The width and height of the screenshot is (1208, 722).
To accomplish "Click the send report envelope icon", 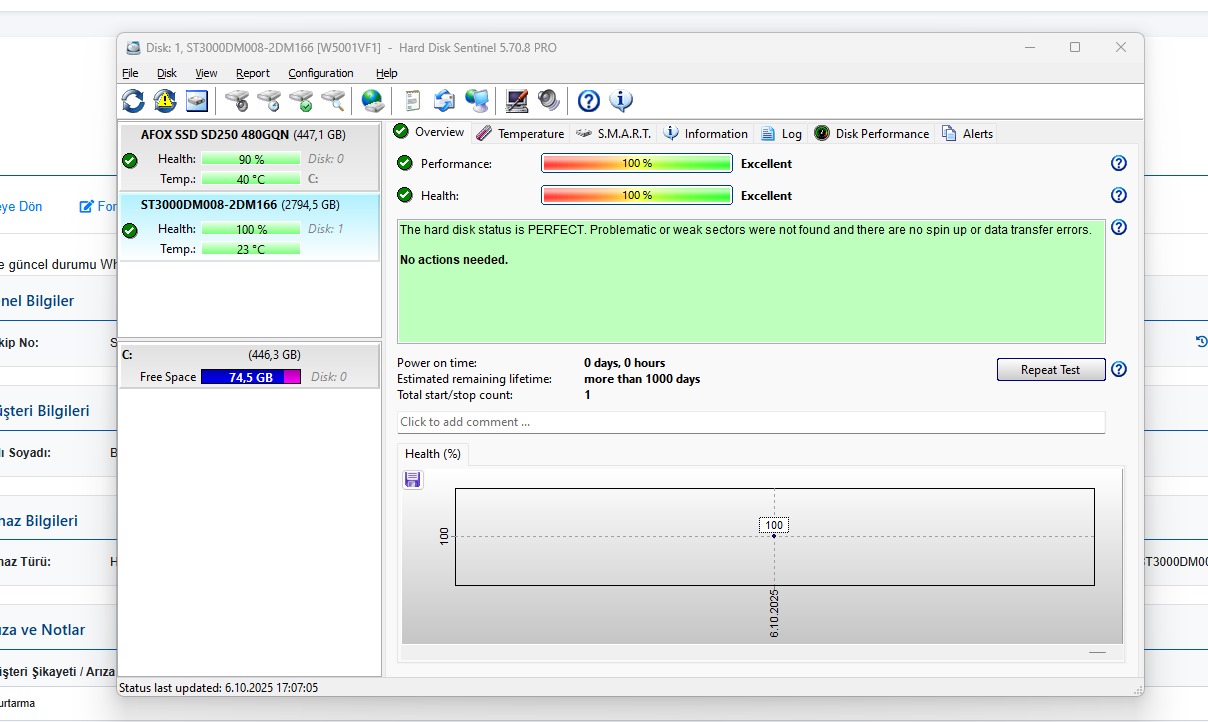I will [x=444, y=100].
